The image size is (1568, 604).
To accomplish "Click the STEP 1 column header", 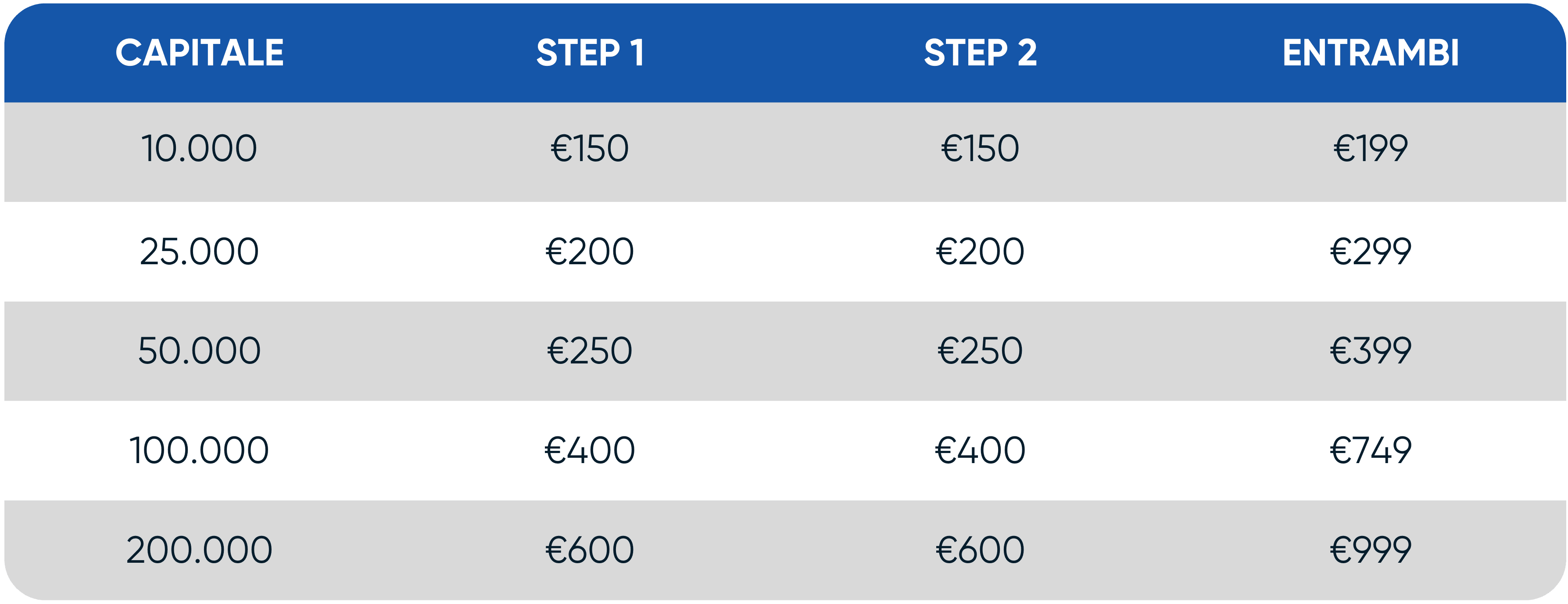I will 590,53.
